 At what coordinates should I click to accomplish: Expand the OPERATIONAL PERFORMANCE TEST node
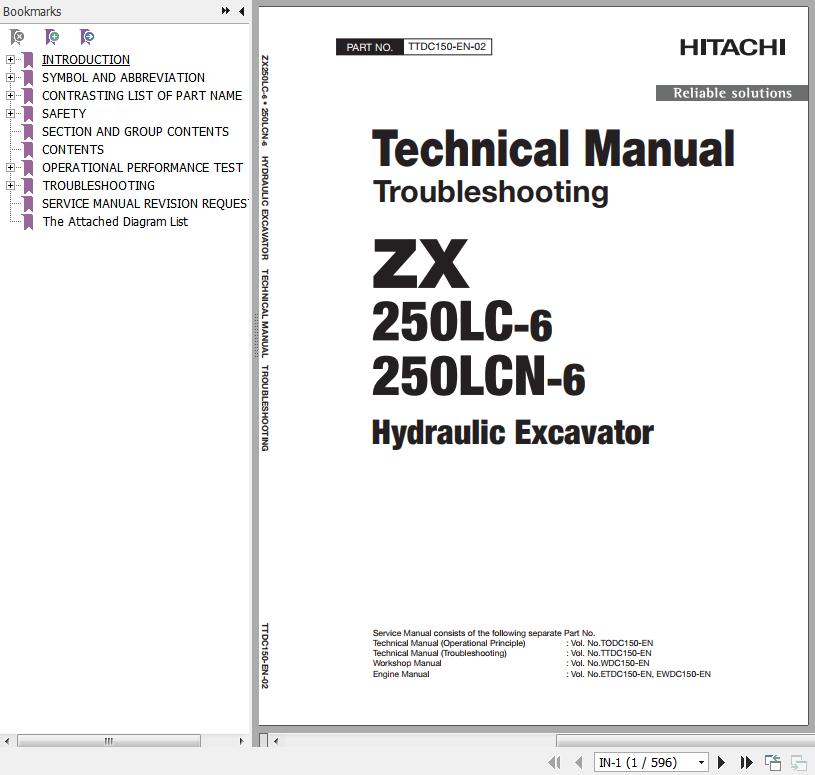pos(10,167)
